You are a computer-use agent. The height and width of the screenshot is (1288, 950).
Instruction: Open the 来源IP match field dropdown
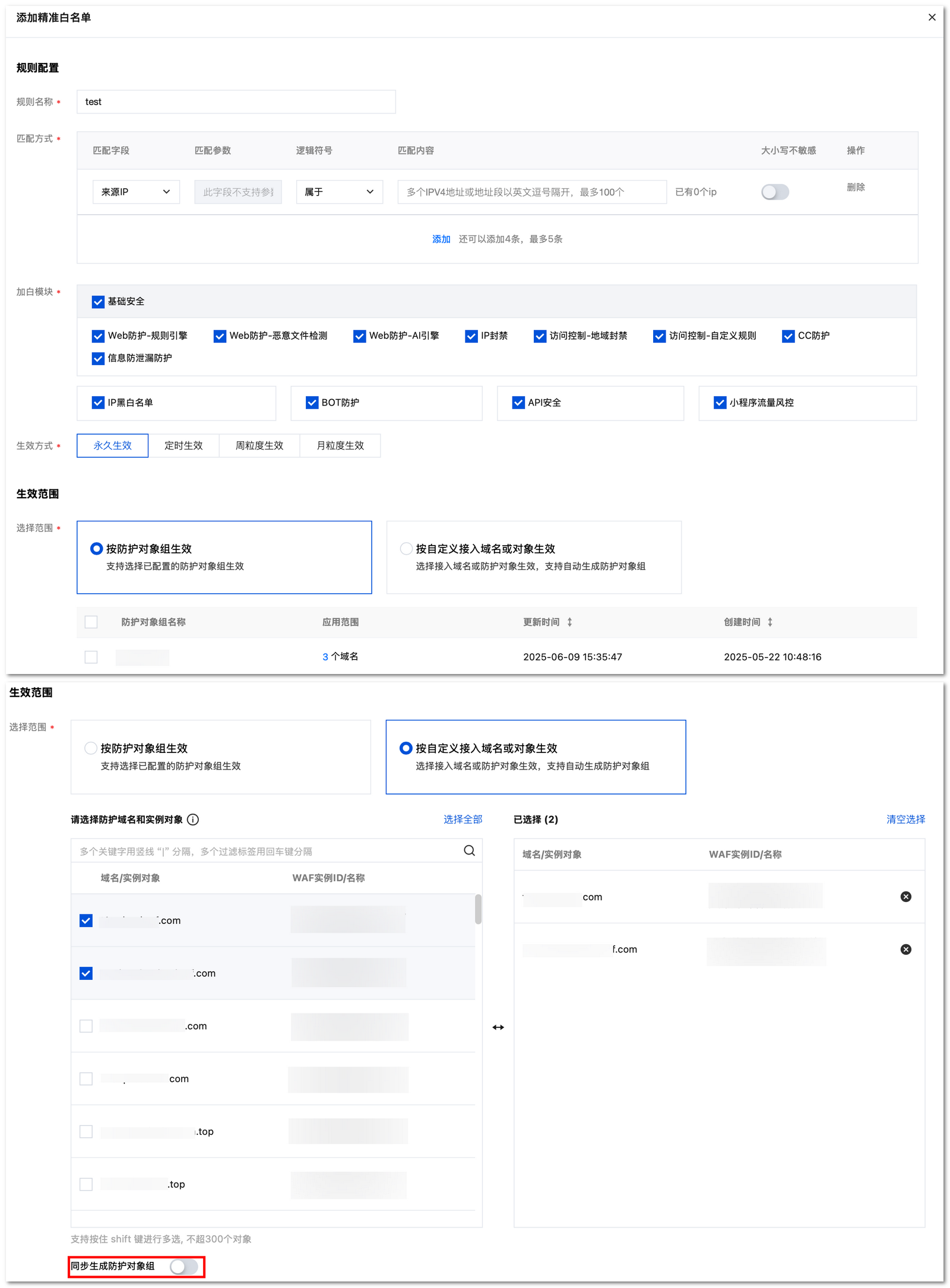coord(136,192)
